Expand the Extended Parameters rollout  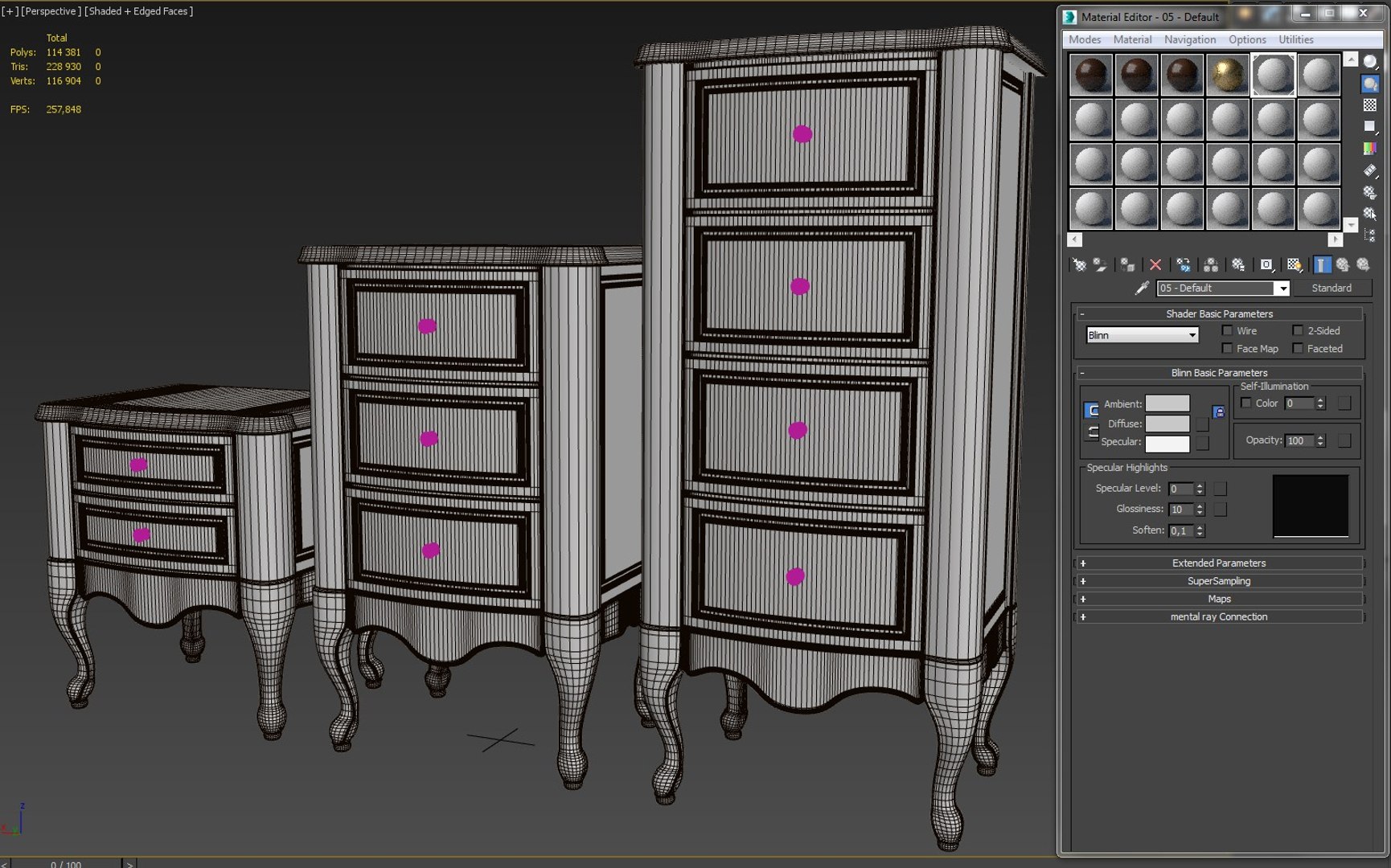coord(1218,563)
